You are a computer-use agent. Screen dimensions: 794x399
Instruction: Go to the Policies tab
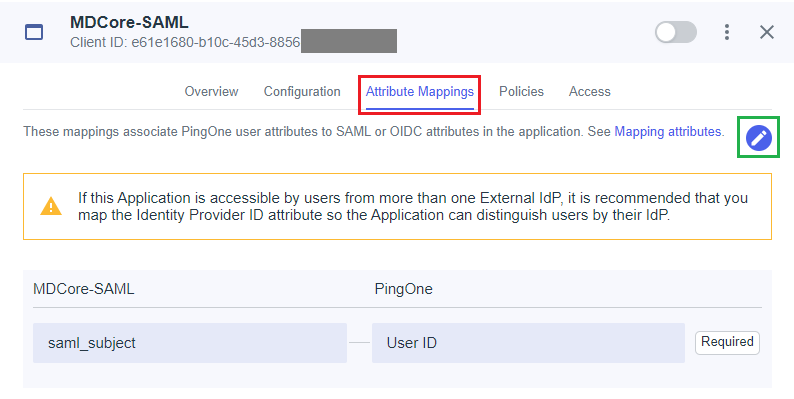[x=521, y=92]
